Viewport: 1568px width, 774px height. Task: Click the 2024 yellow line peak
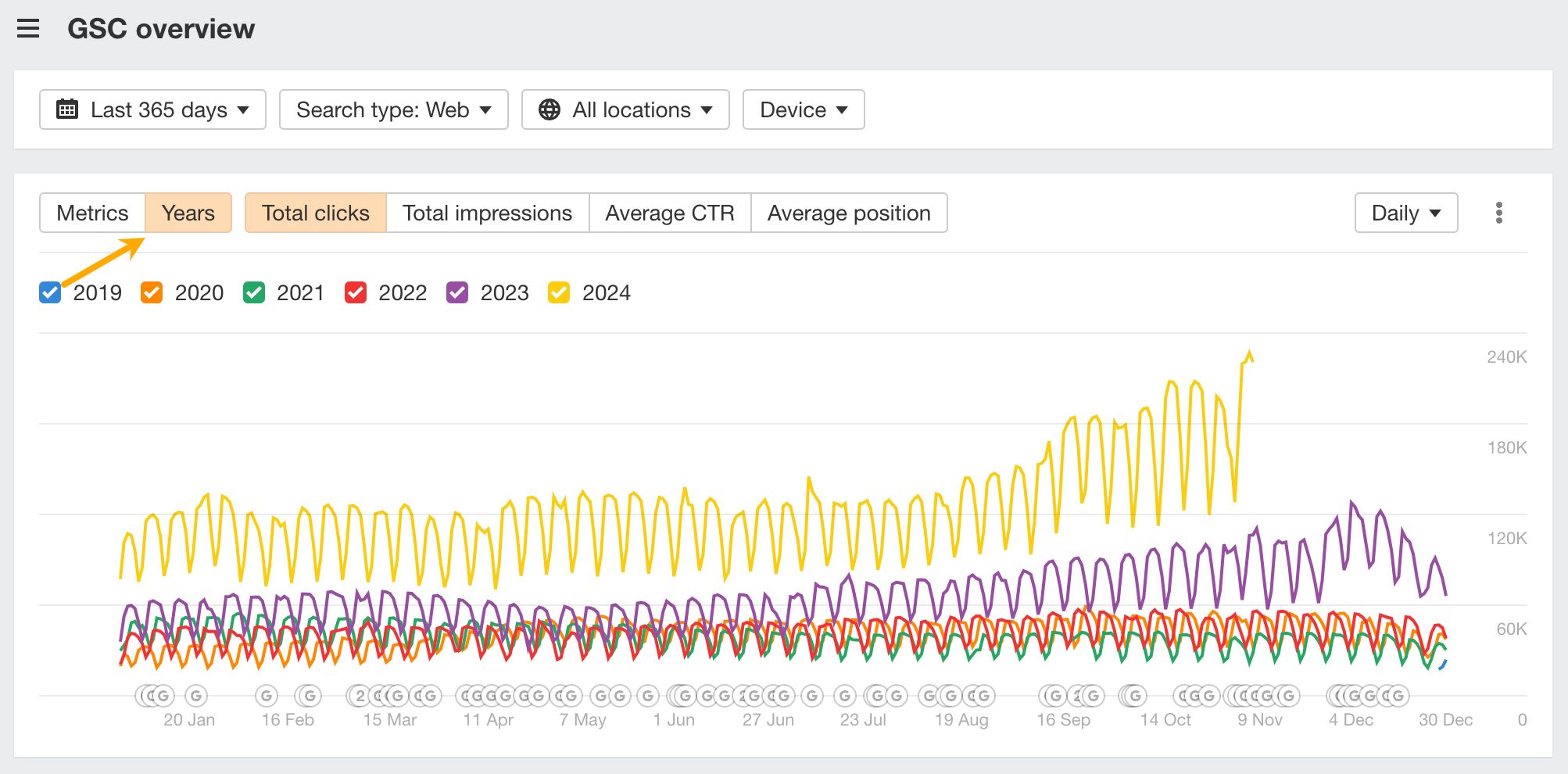[1249, 353]
